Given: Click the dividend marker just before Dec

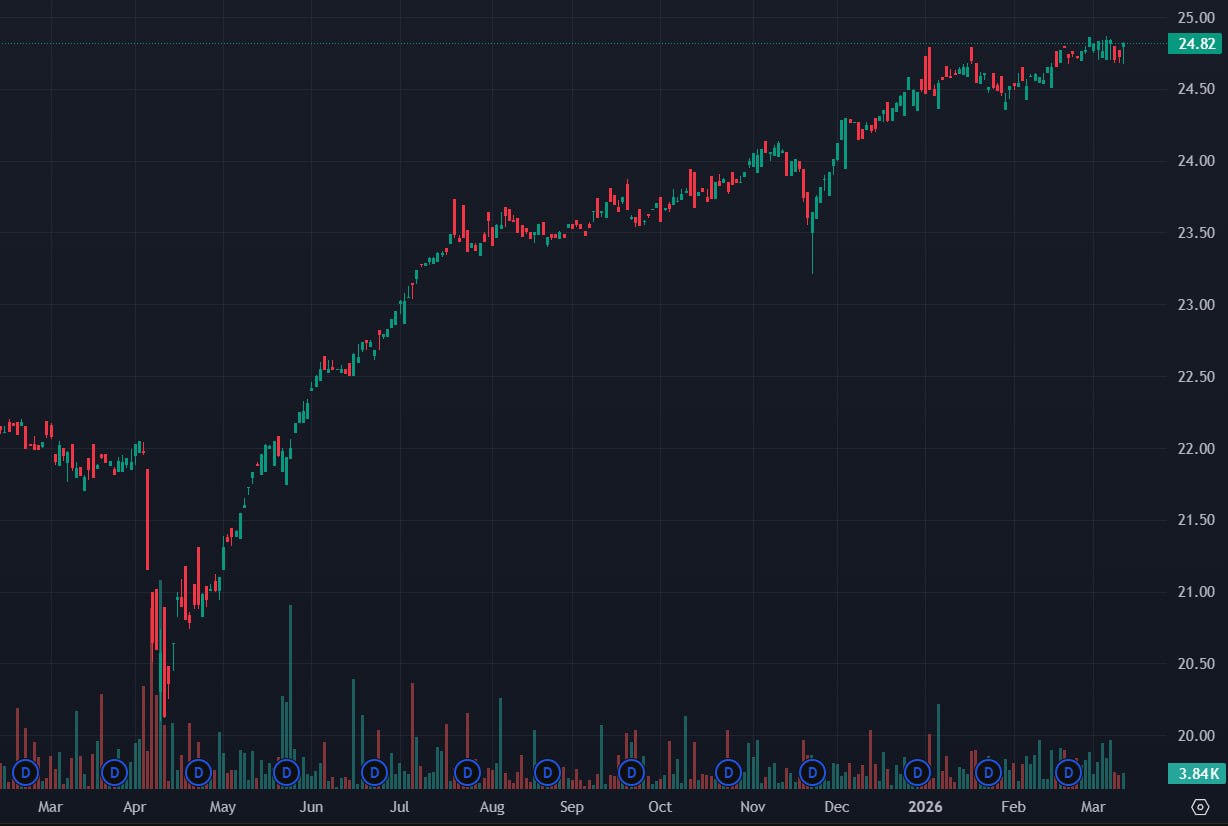Looking at the screenshot, I should pyautogui.click(x=813, y=772).
